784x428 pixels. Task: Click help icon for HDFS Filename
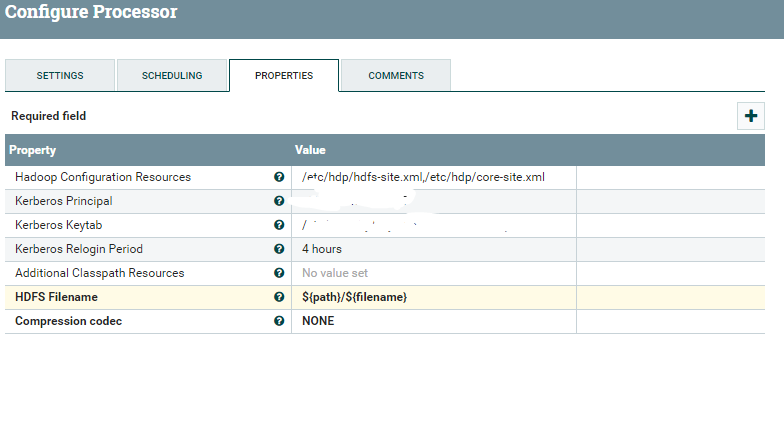279,297
